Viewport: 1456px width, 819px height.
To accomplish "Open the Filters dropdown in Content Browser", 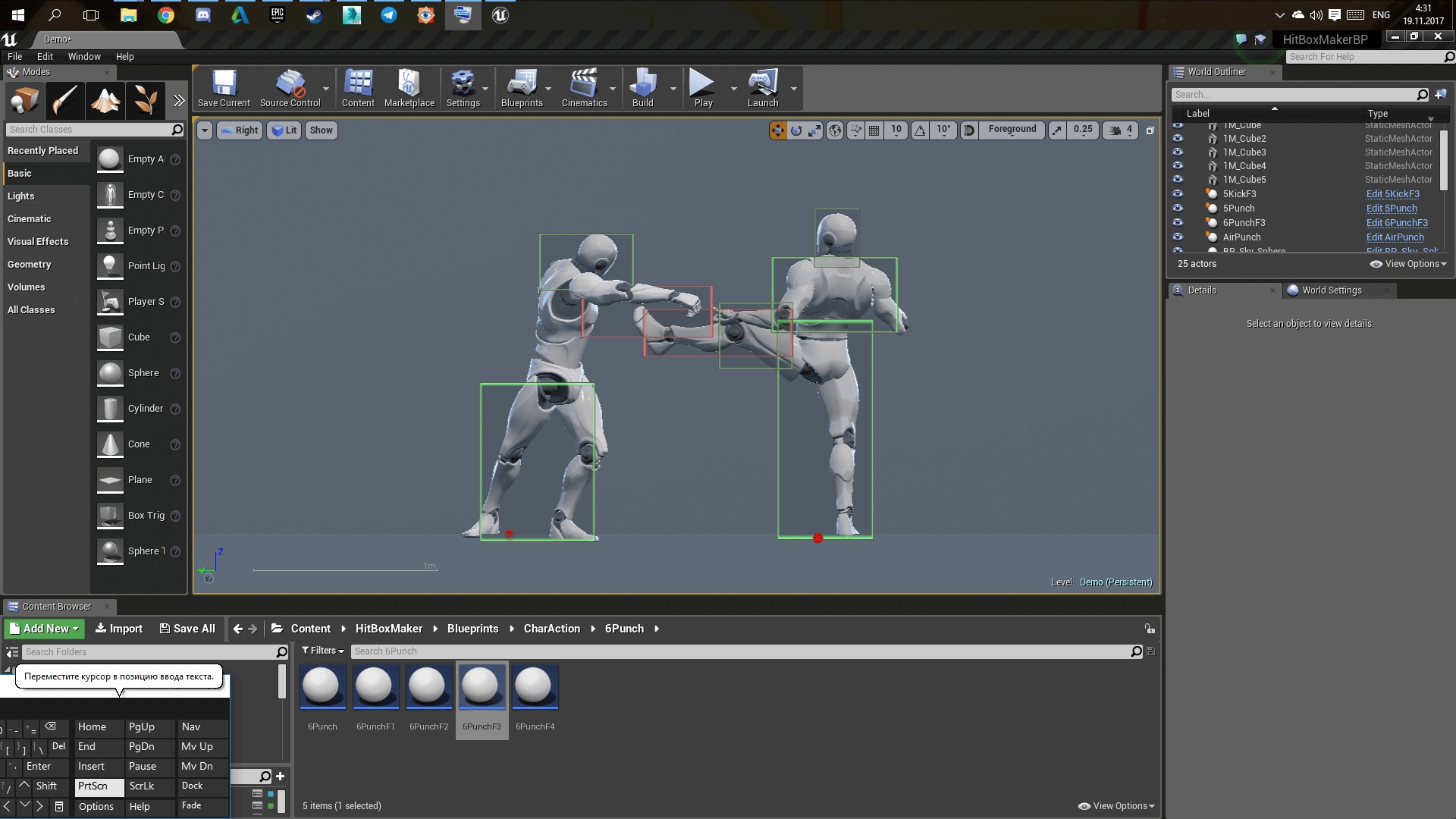I will [322, 651].
